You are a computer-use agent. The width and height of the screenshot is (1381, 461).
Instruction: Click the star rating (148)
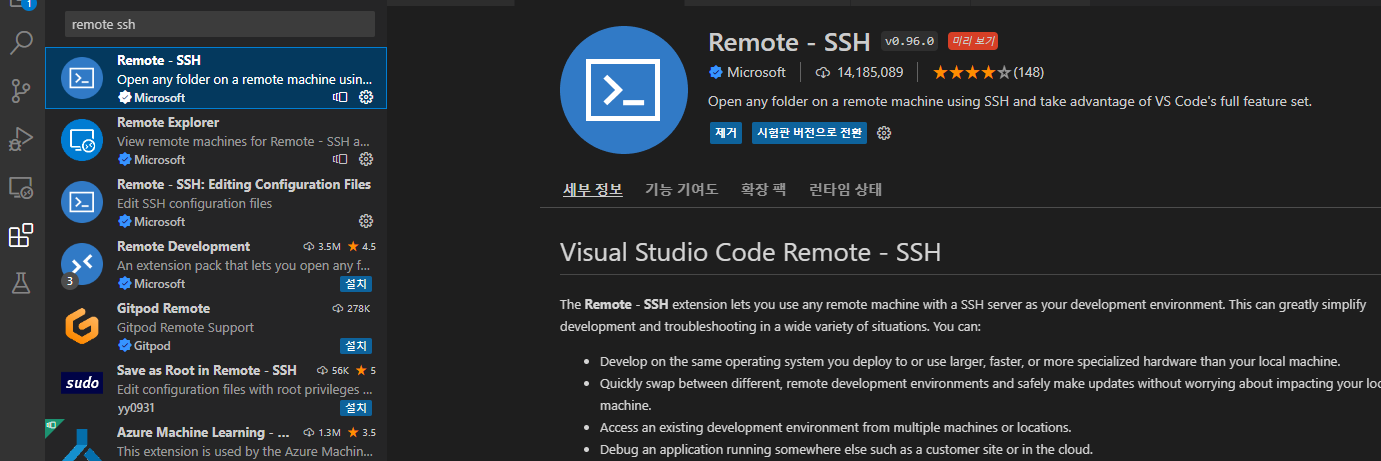tap(989, 72)
